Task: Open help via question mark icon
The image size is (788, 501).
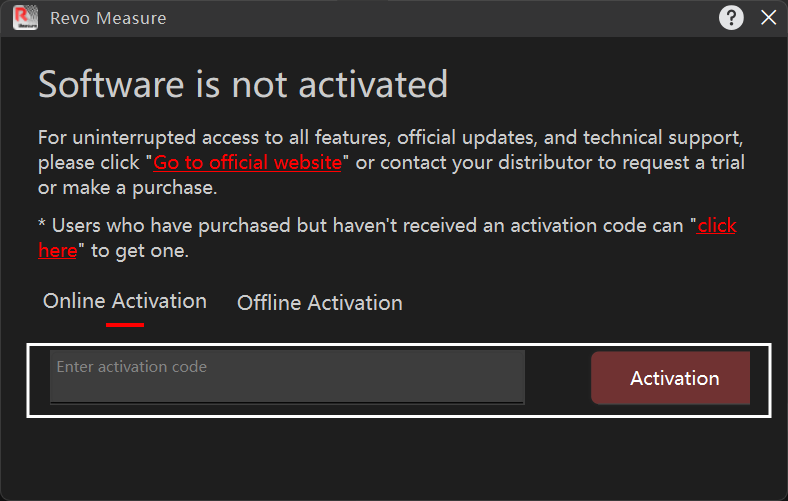Action: pos(731,18)
